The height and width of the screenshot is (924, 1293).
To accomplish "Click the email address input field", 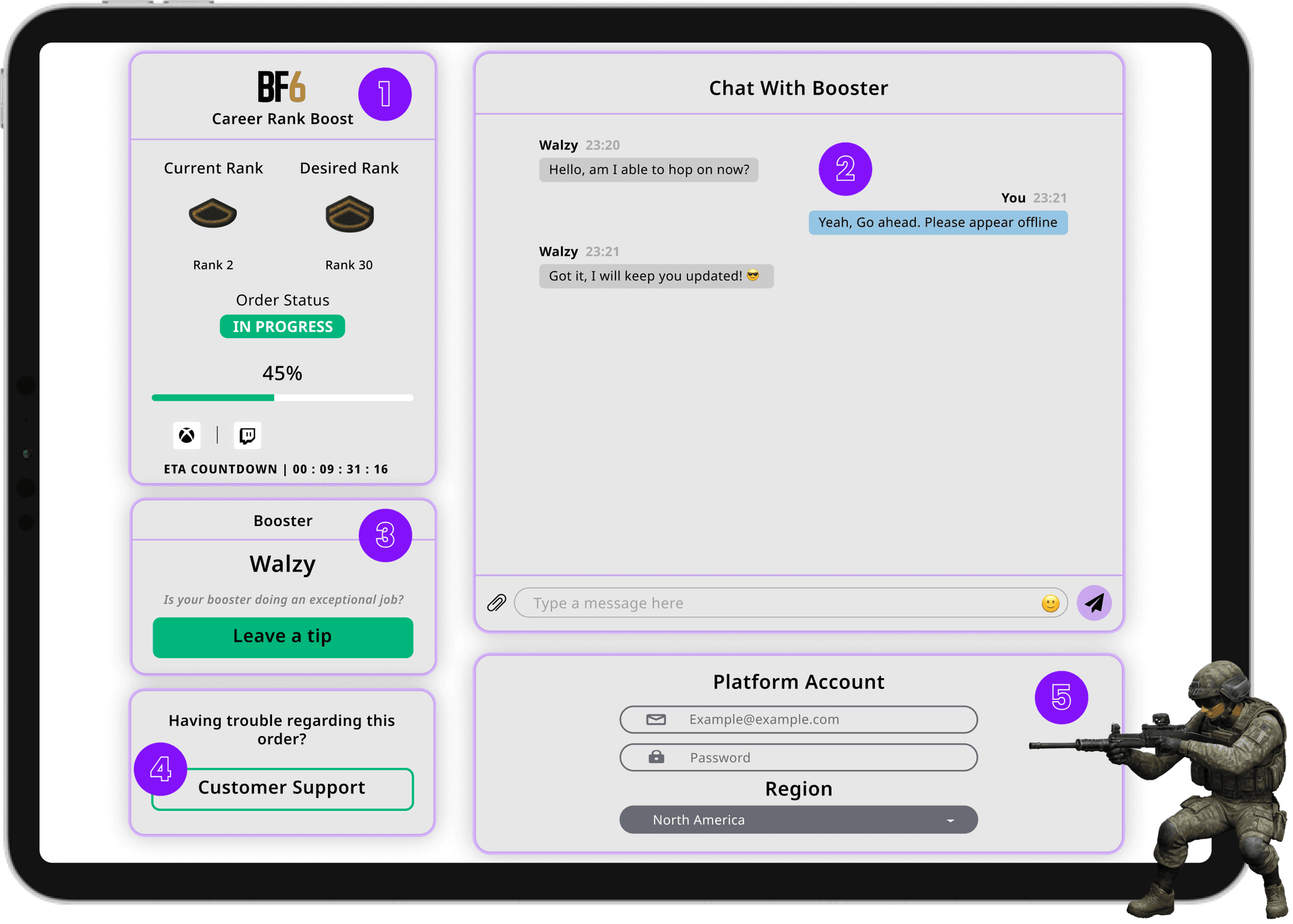I will click(x=798, y=719).
